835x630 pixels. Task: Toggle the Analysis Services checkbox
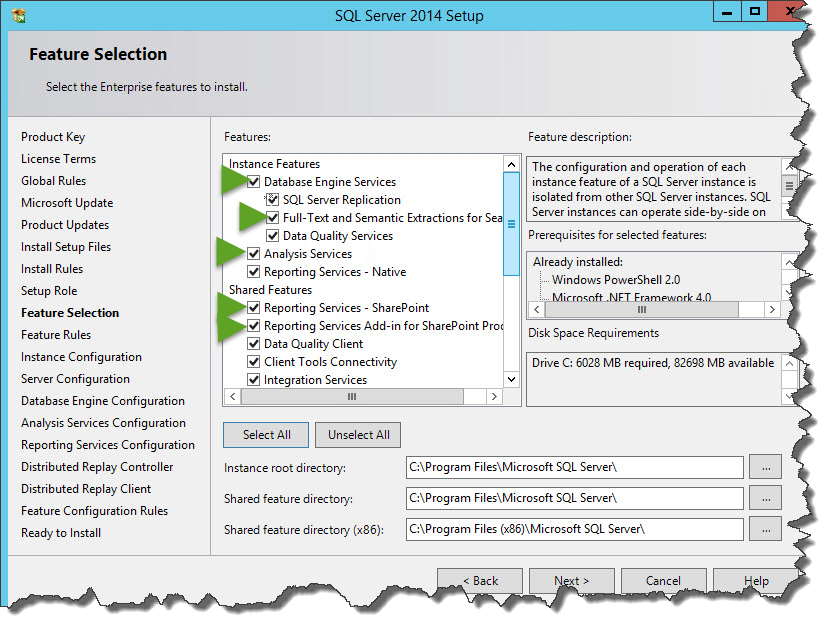254,254
